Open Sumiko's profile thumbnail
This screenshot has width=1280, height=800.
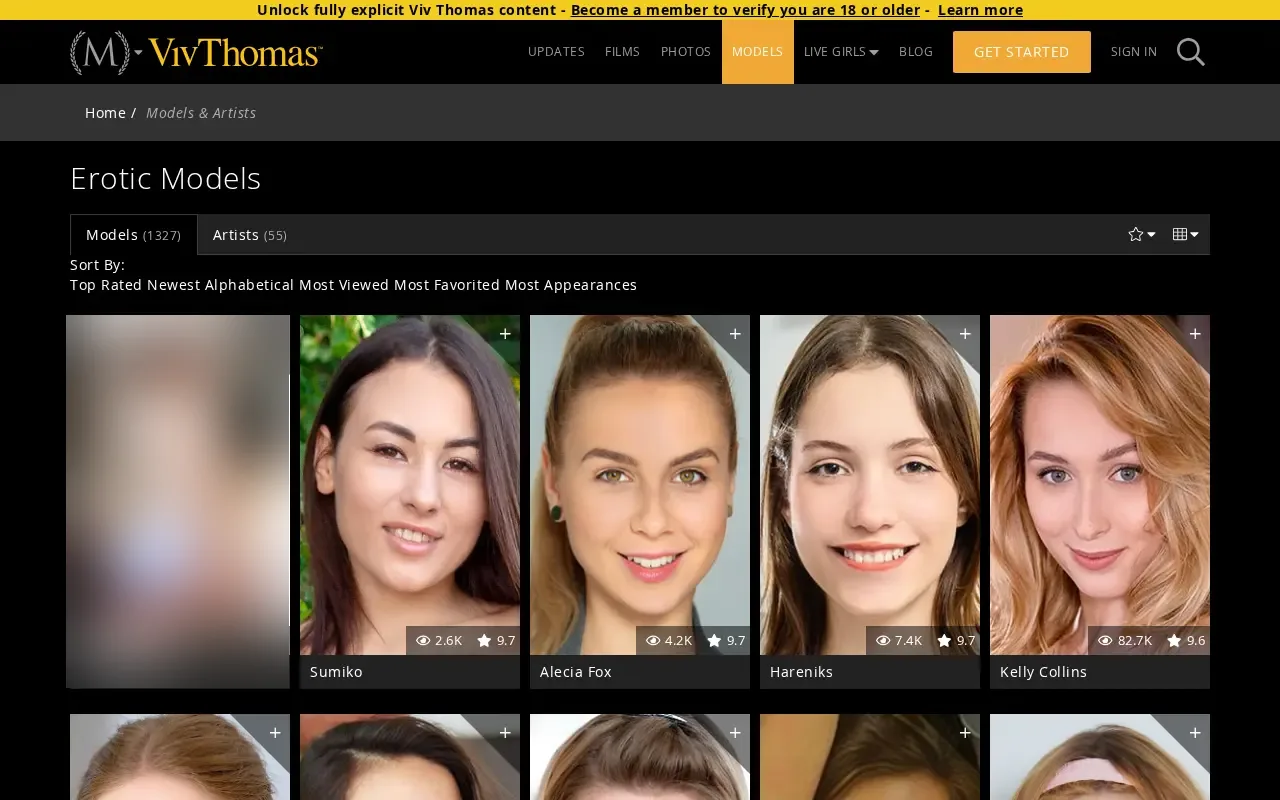point(410,485)
